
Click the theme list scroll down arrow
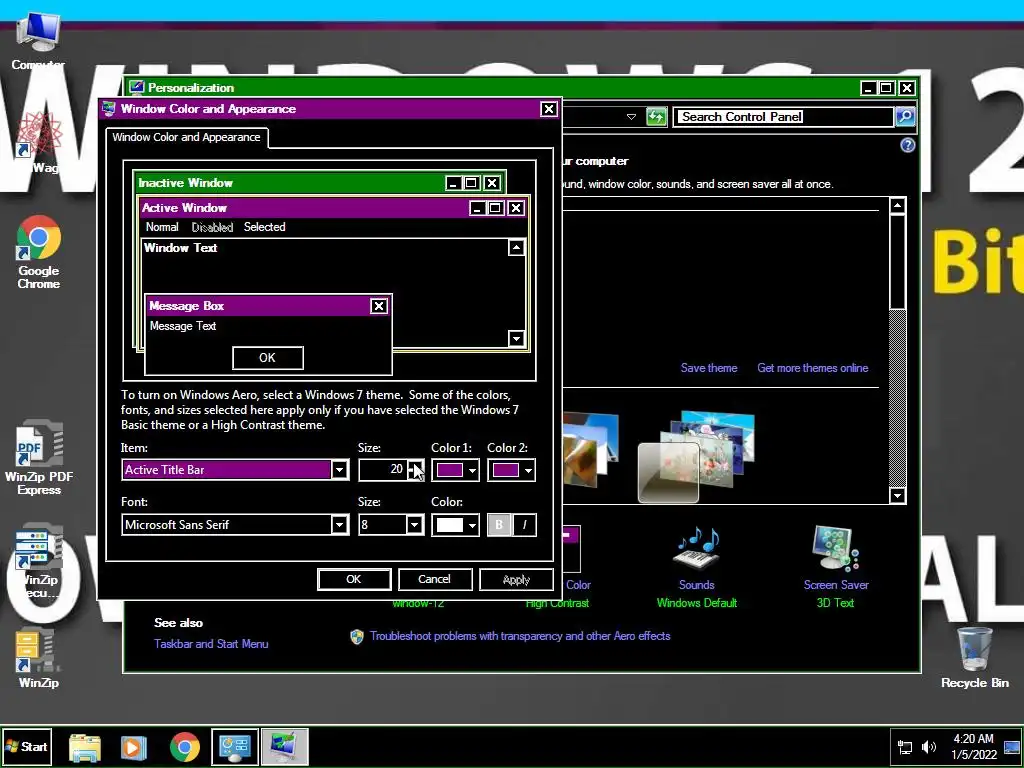tap(897, 496)
